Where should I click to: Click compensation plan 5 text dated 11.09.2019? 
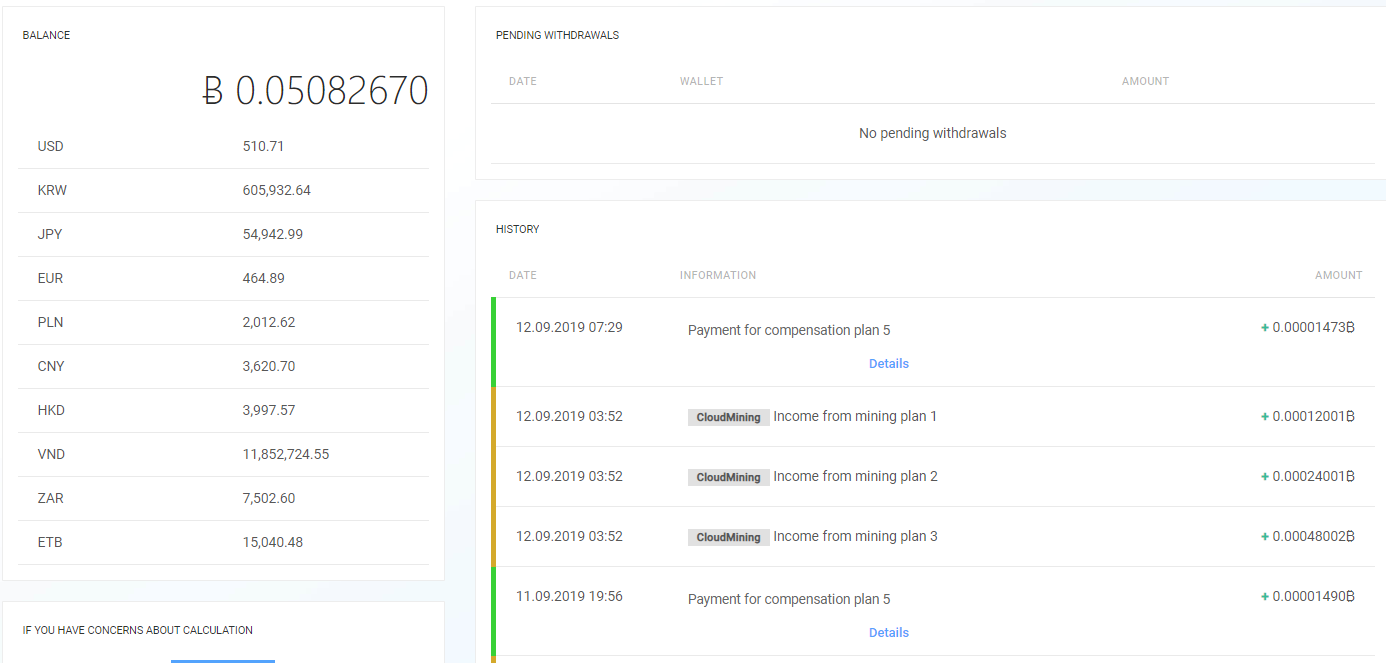coord(789,599)
